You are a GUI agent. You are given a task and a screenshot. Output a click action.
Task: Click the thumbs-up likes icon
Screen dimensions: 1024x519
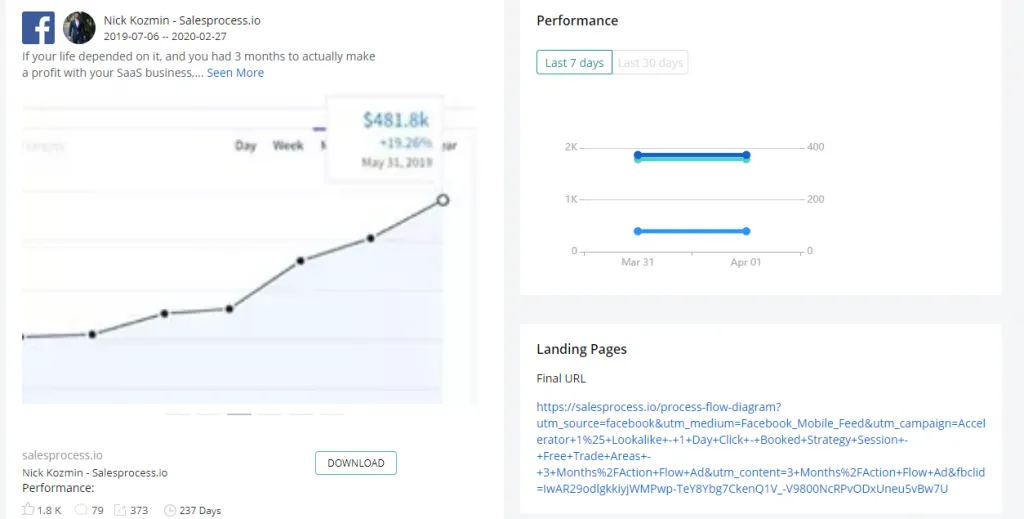(28, 510)
